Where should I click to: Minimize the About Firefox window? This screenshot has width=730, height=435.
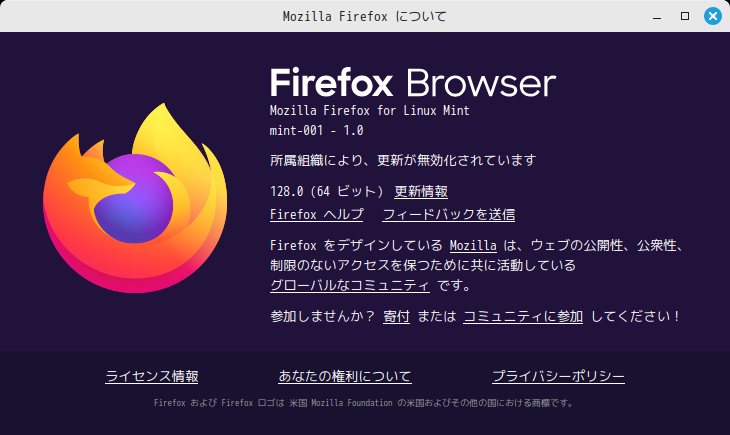[x=657, y=17]
